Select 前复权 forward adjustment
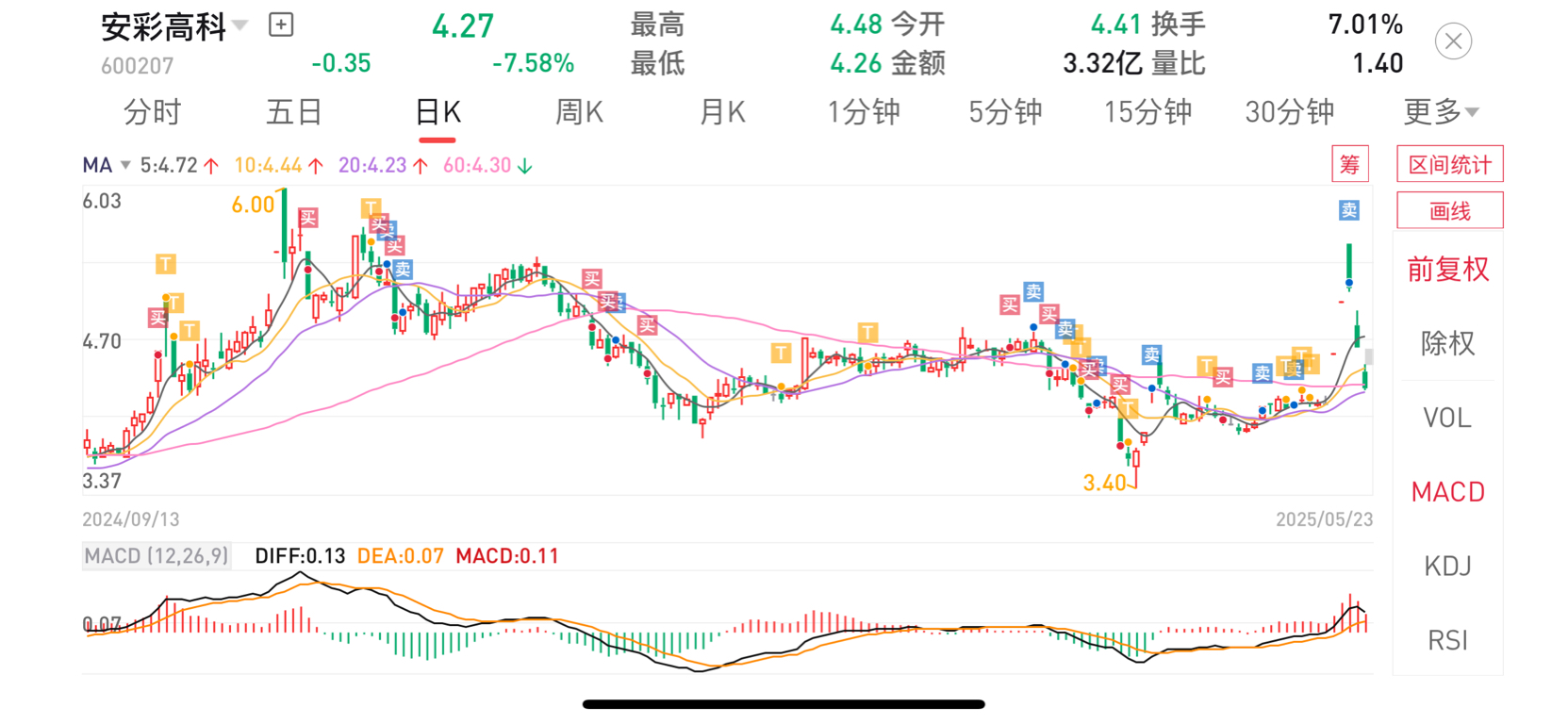The height and width of the screenshot is (724, 1568). click(x=1447, y=270)
